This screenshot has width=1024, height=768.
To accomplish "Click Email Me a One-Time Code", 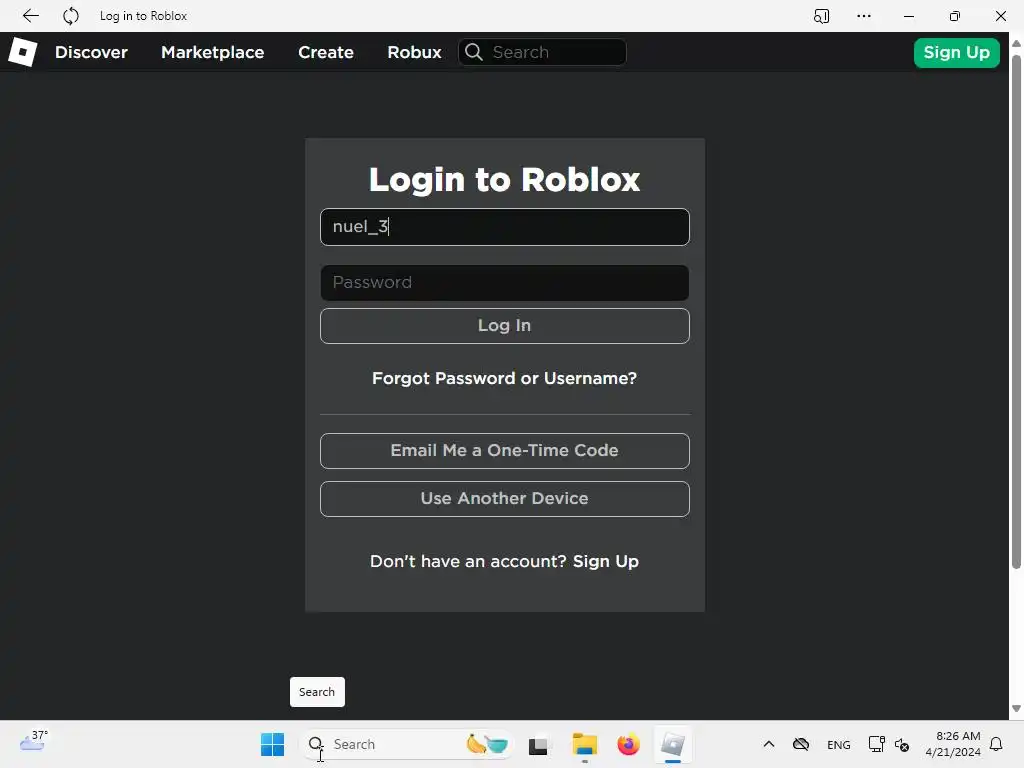I will 505,451.
